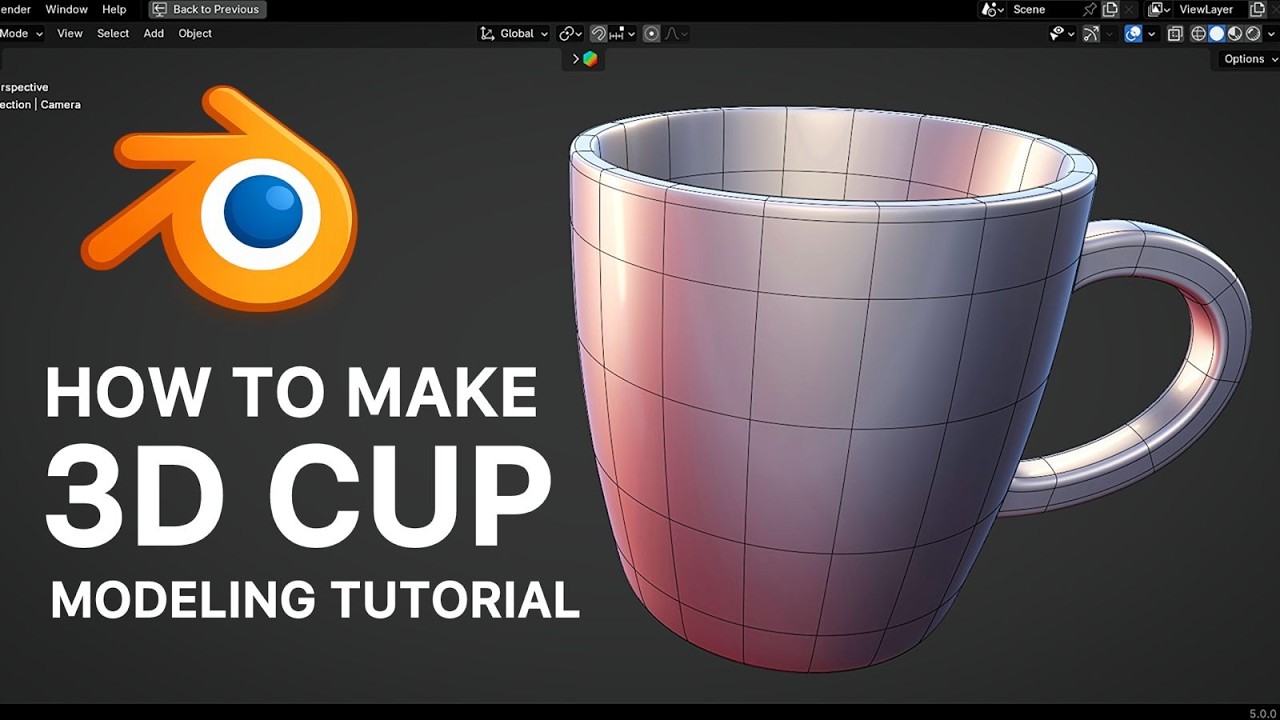
Task: Click the ViewLayer name field
Action: pyautogui.click(x=1210, y=9)
